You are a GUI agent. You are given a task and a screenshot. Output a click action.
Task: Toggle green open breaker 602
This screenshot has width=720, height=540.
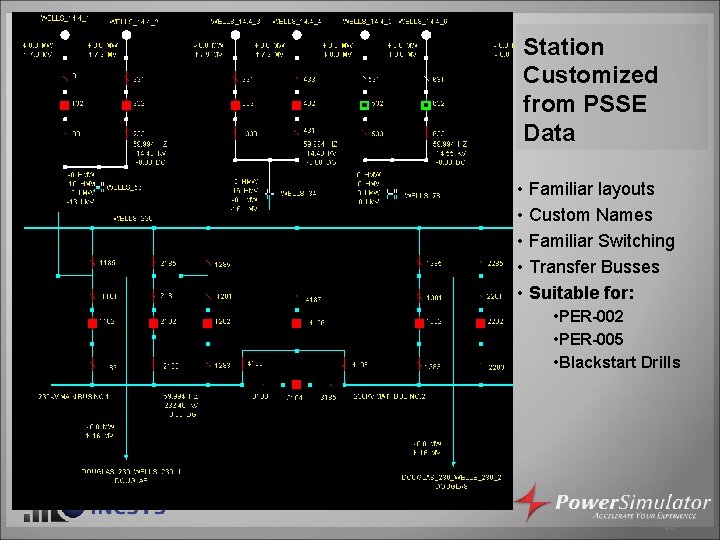pos(426,105)
